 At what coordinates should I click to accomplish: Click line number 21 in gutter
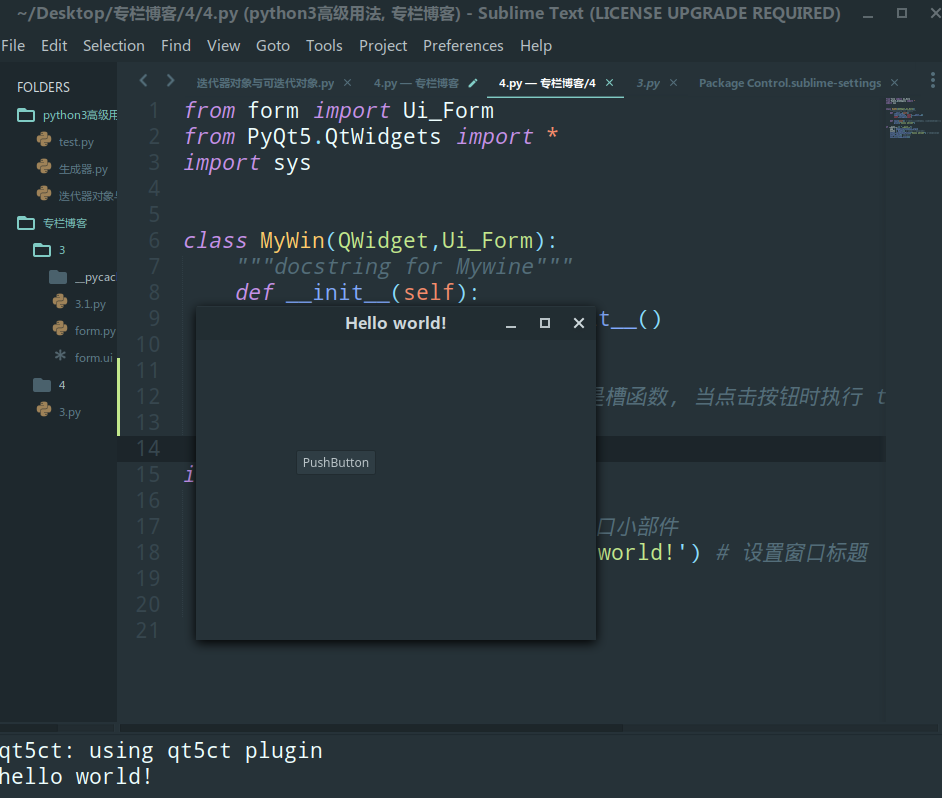click(148, 631)
